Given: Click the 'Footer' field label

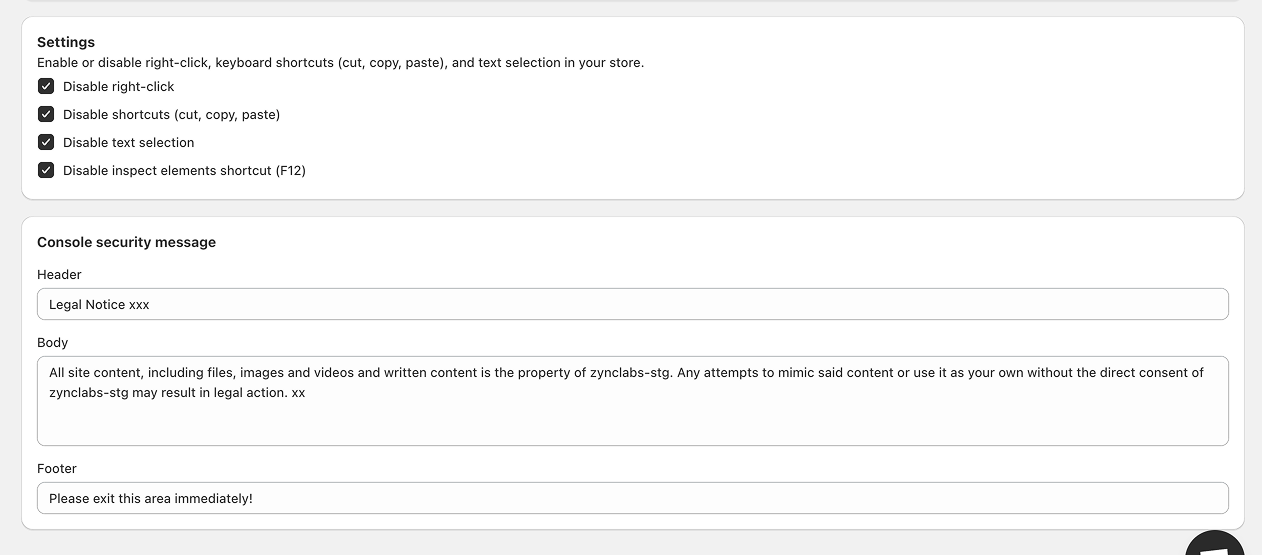Looking at the screenshot, I should (x=57, y=468).
